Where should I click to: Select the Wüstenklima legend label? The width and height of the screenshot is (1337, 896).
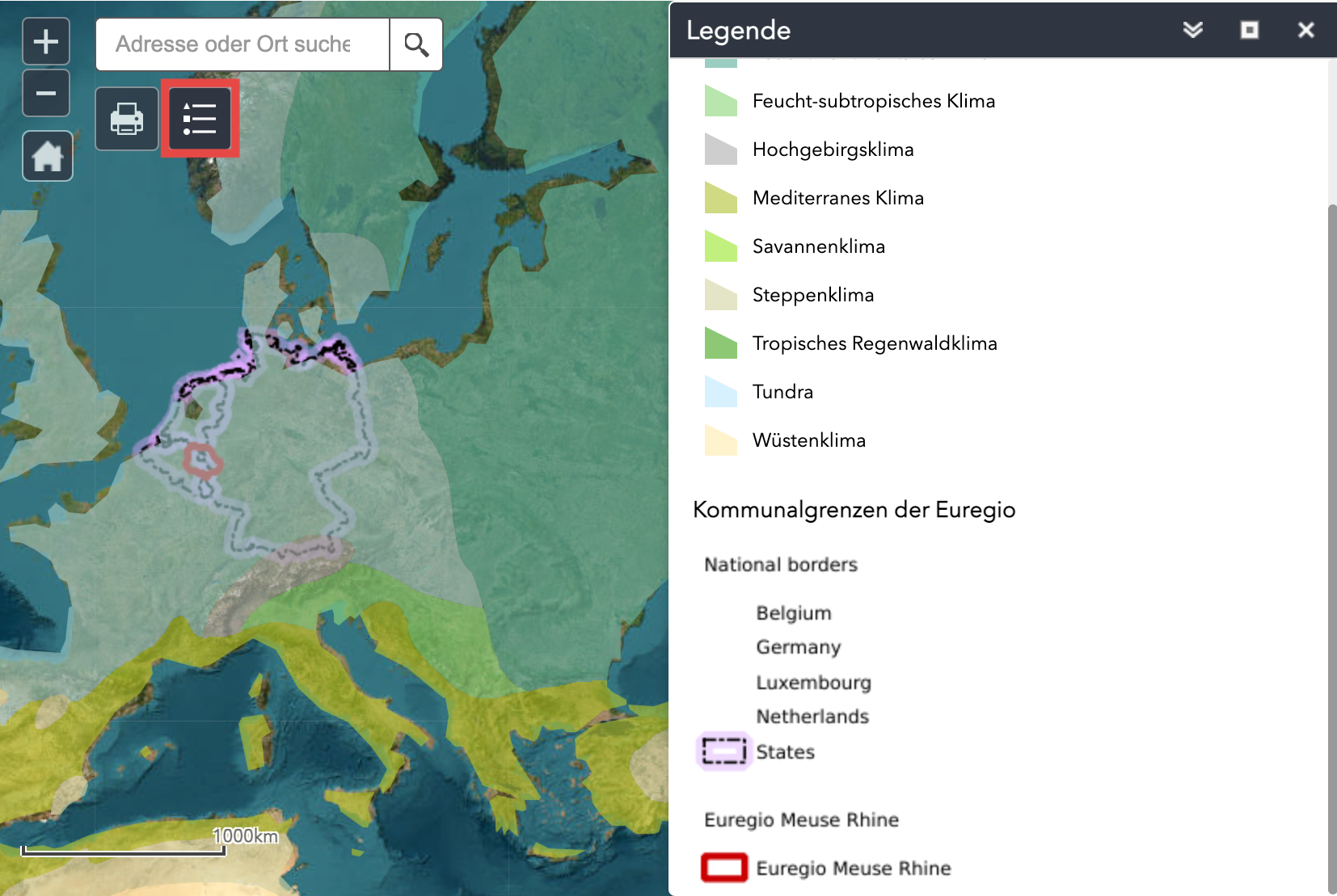(x=808, y=440)
